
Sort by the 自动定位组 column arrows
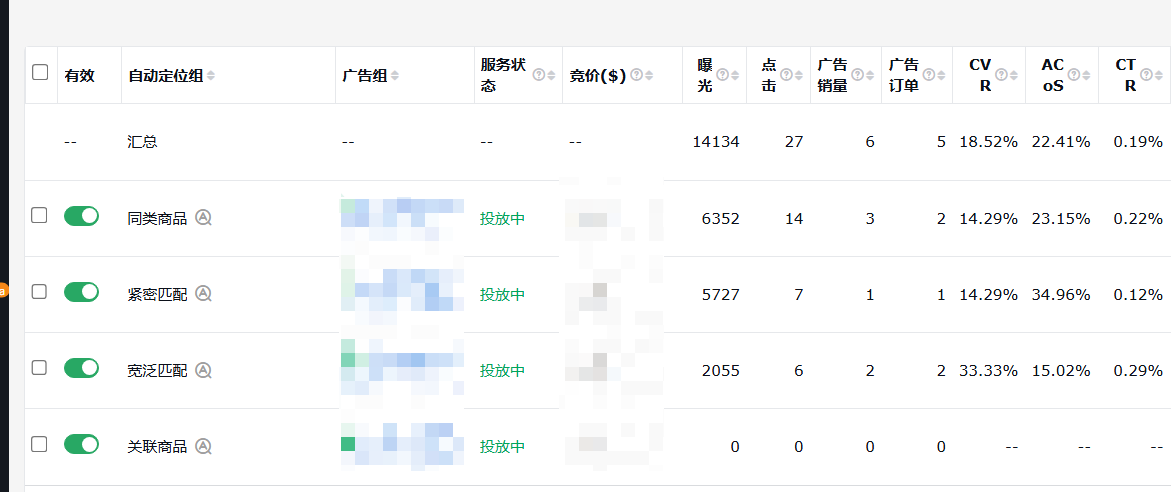point(210,76)
